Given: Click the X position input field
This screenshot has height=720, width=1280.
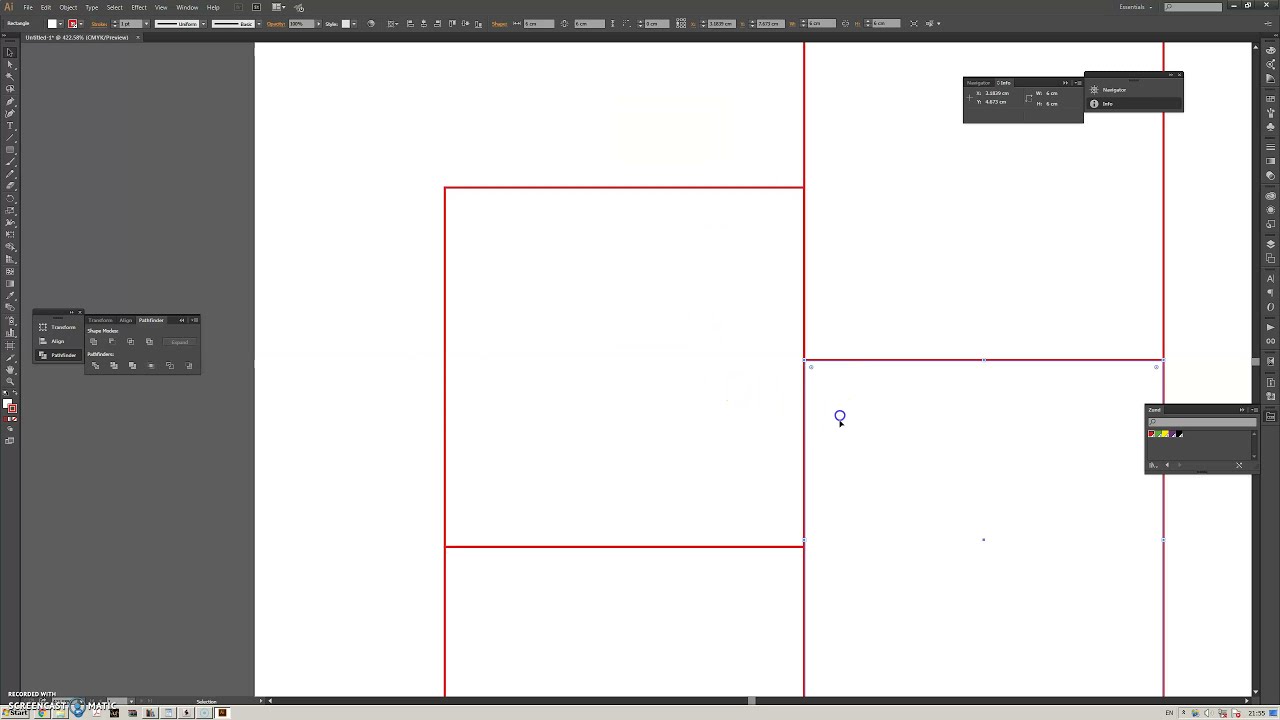Looking at the screenshot, I should [722, 23].
